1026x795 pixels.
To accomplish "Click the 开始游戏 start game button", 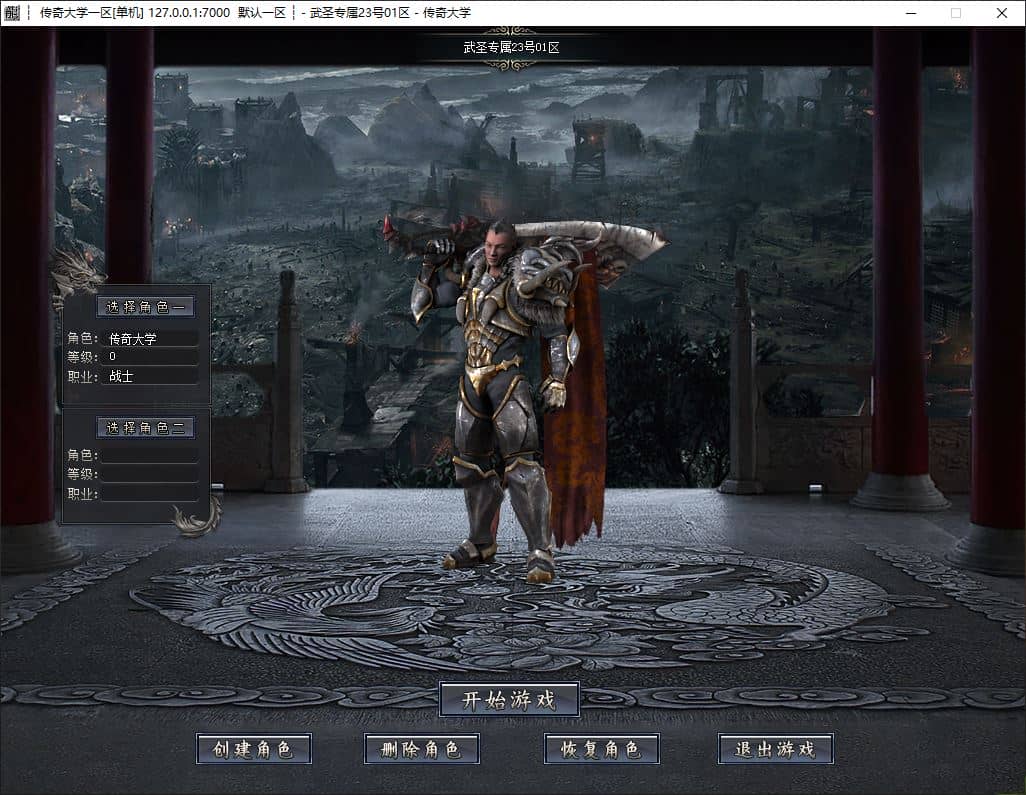I will tap(509, 699).
